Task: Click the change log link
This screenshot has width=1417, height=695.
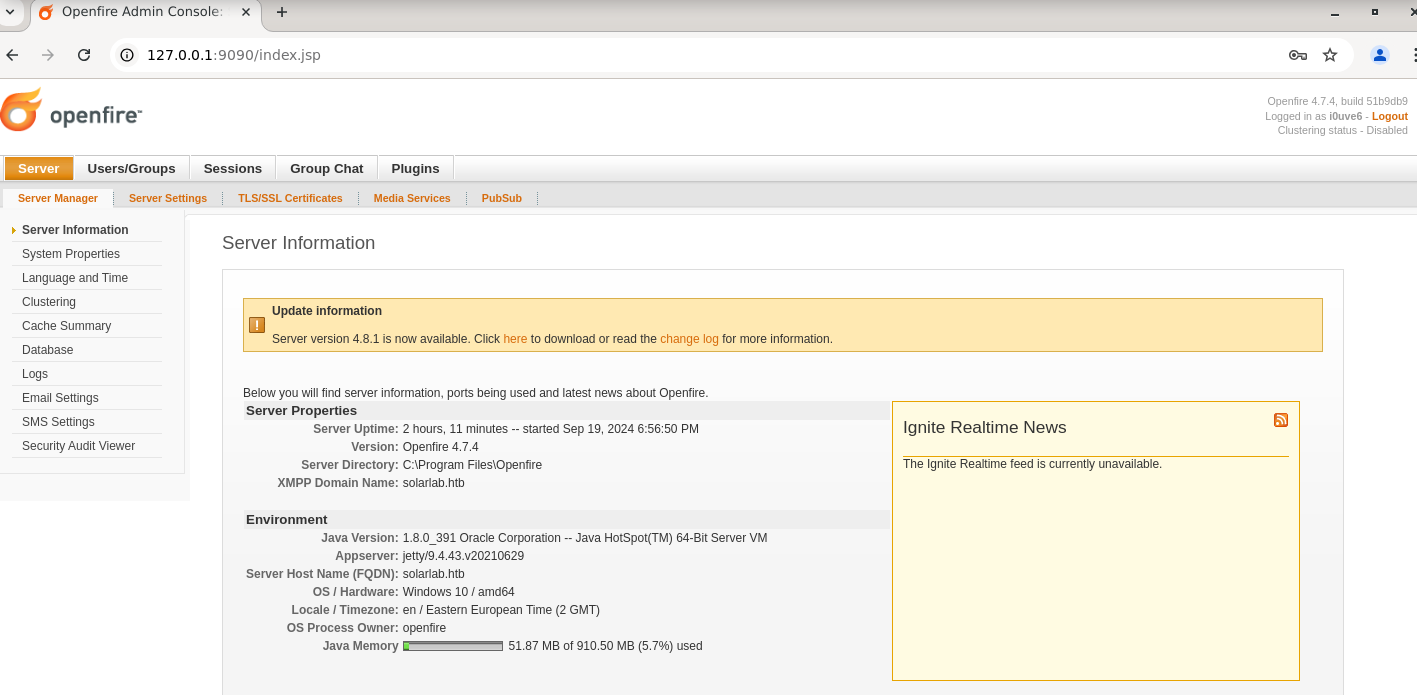Action: (689, 339)
